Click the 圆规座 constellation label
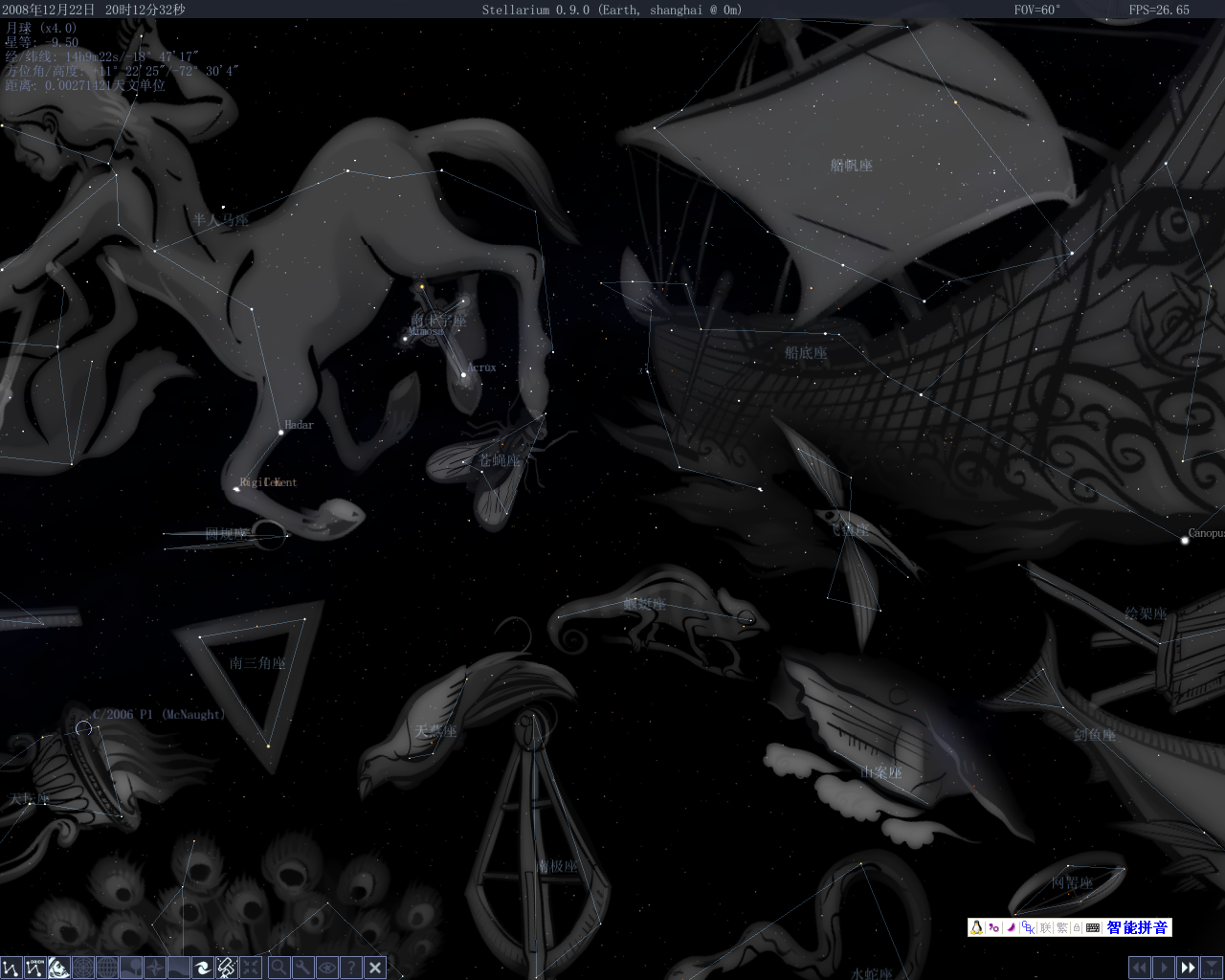The height and width of the screenshot is (980, 1225). (227, 534)
